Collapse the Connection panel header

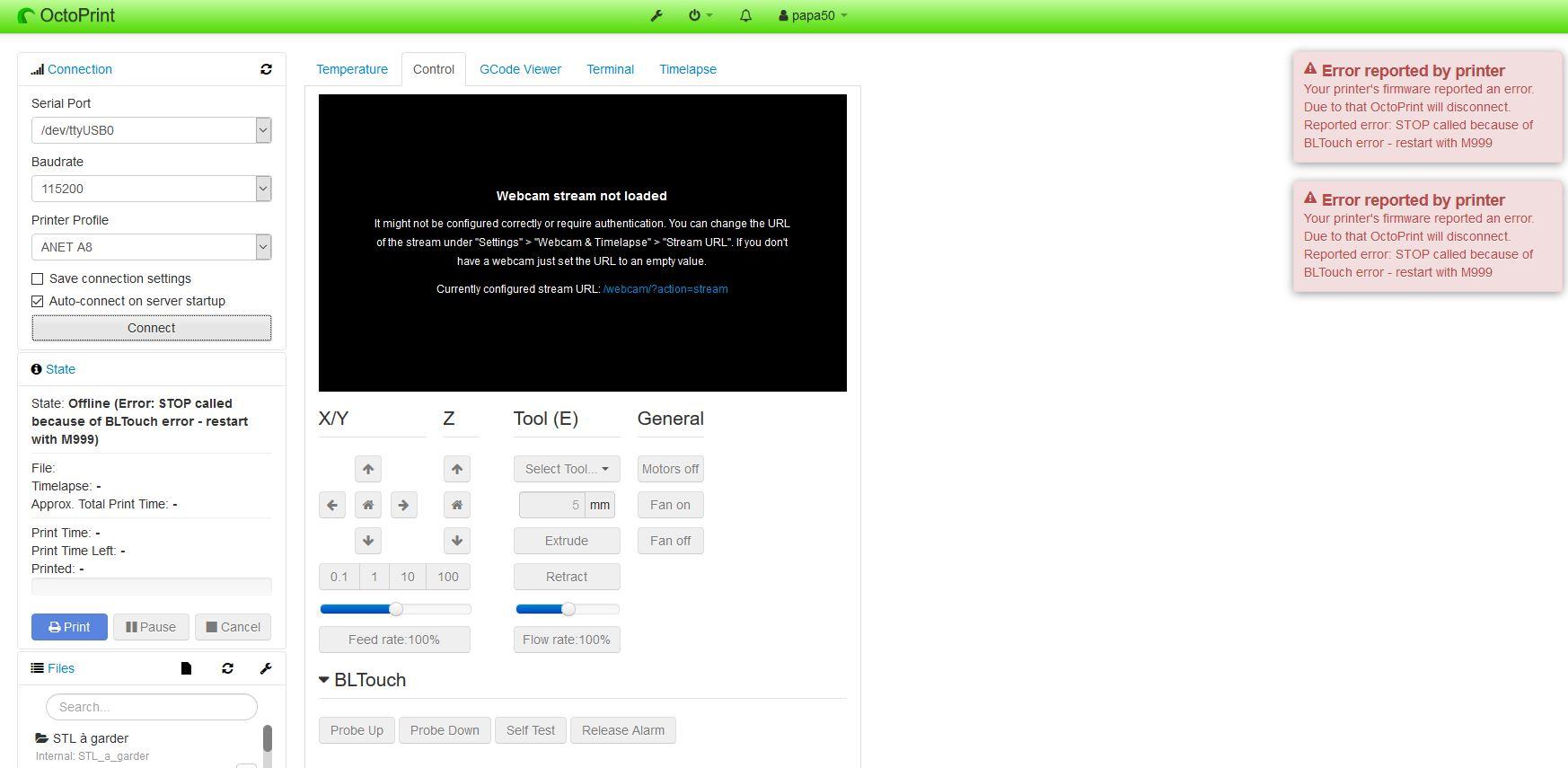click(80, 69)
